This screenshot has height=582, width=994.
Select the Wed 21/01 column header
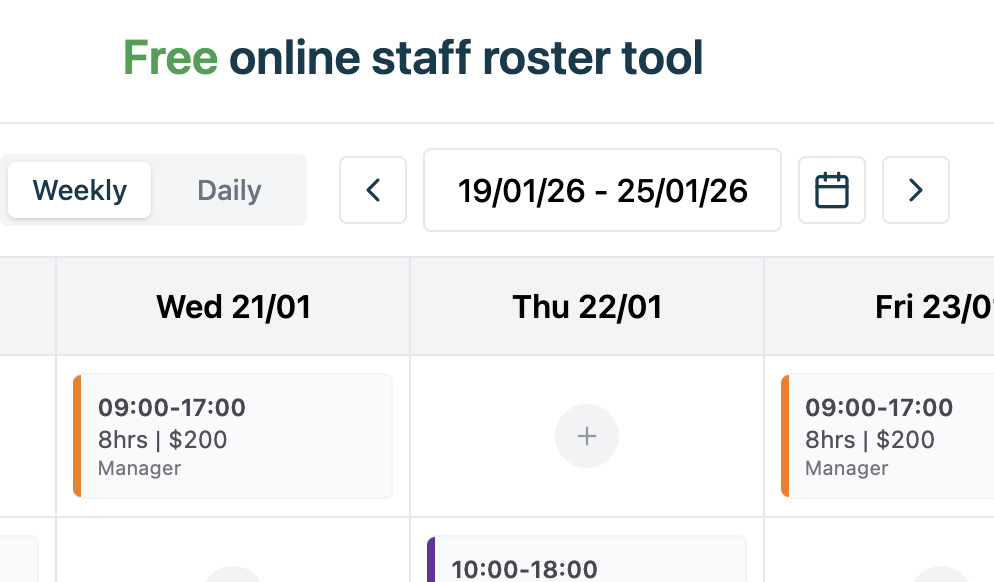click(x=232, y=306)
